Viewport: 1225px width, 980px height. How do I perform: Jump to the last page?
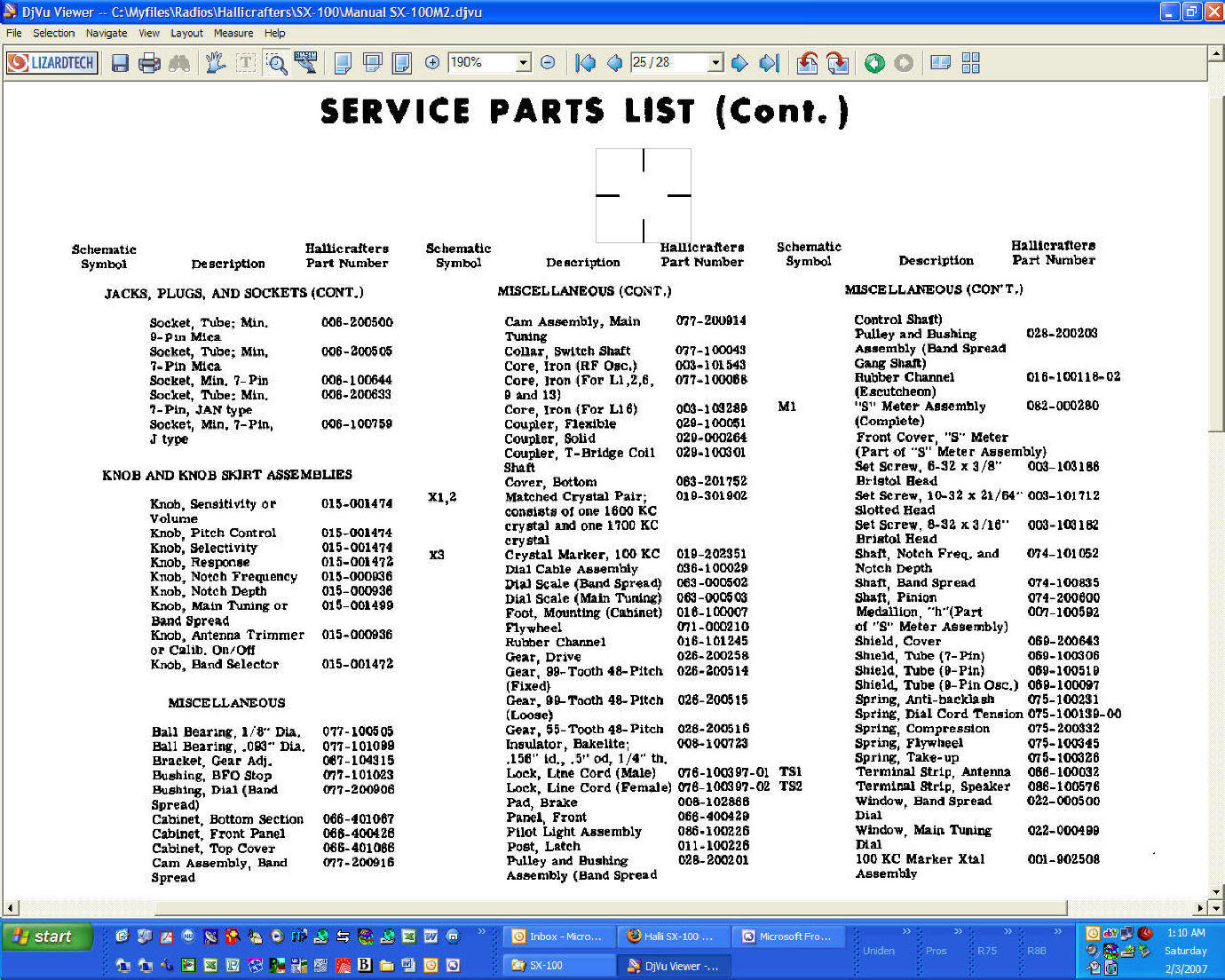[x=770, y=63]
